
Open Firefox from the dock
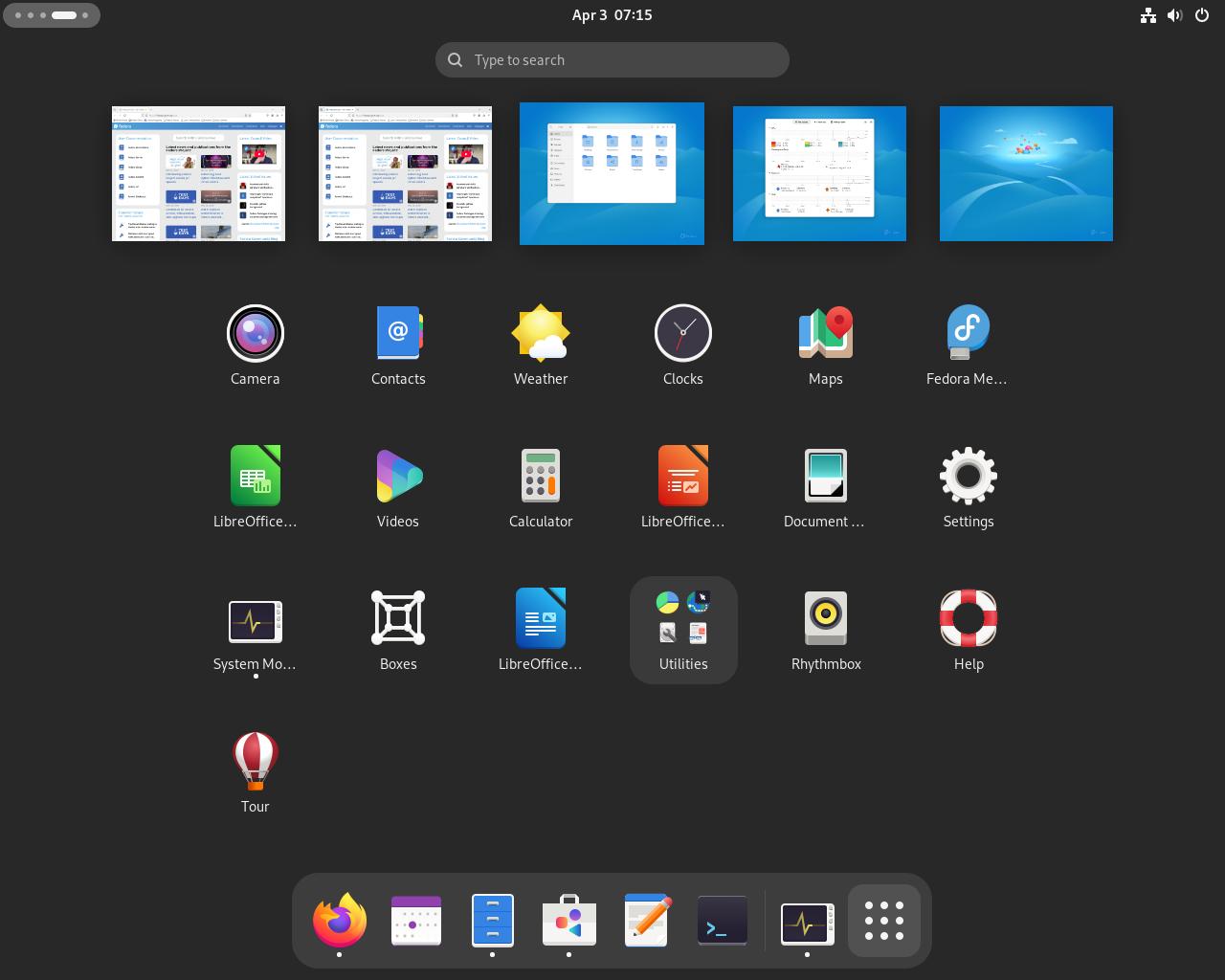pos(340,921)
